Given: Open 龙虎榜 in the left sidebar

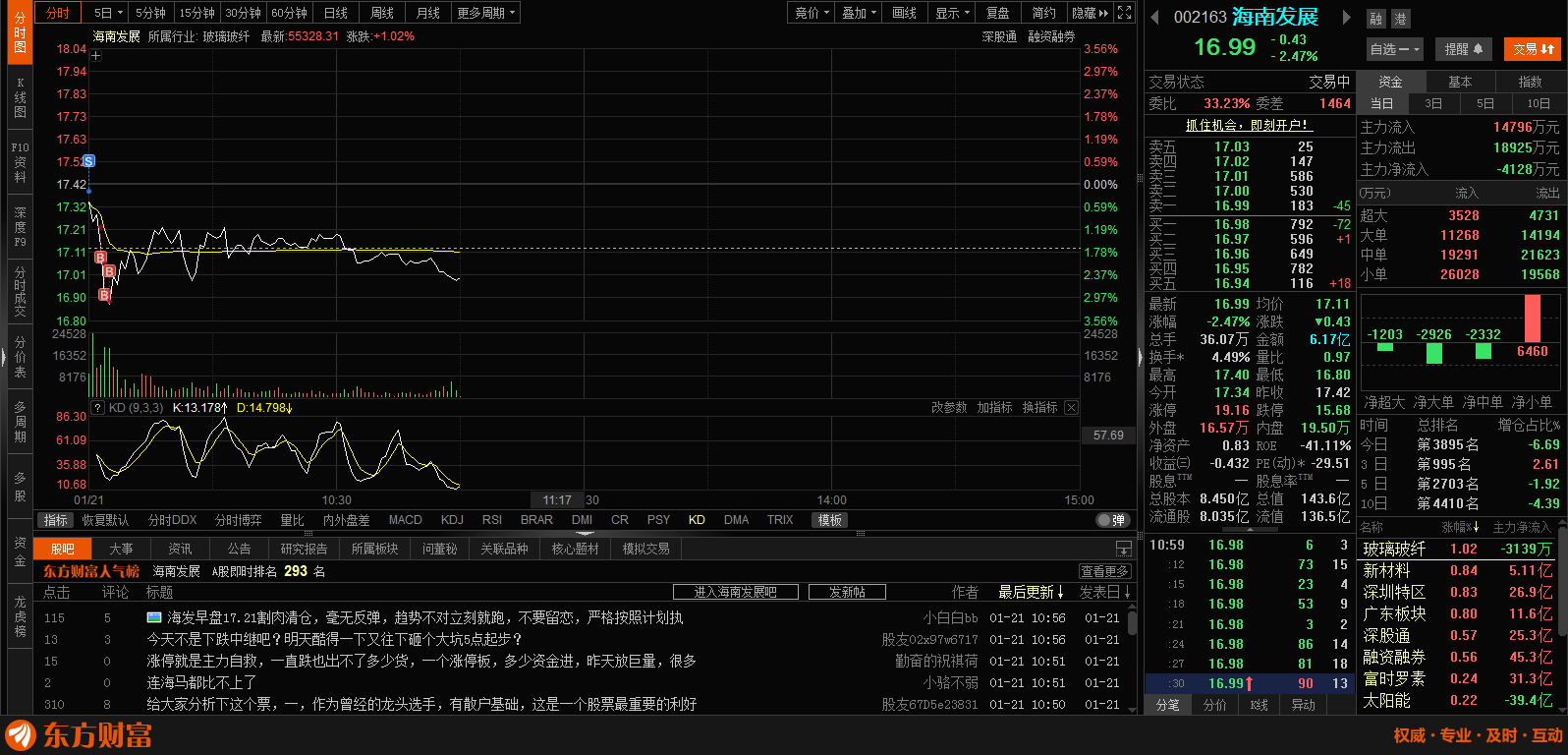Looking at the screenshot, I should coord(20,616).
